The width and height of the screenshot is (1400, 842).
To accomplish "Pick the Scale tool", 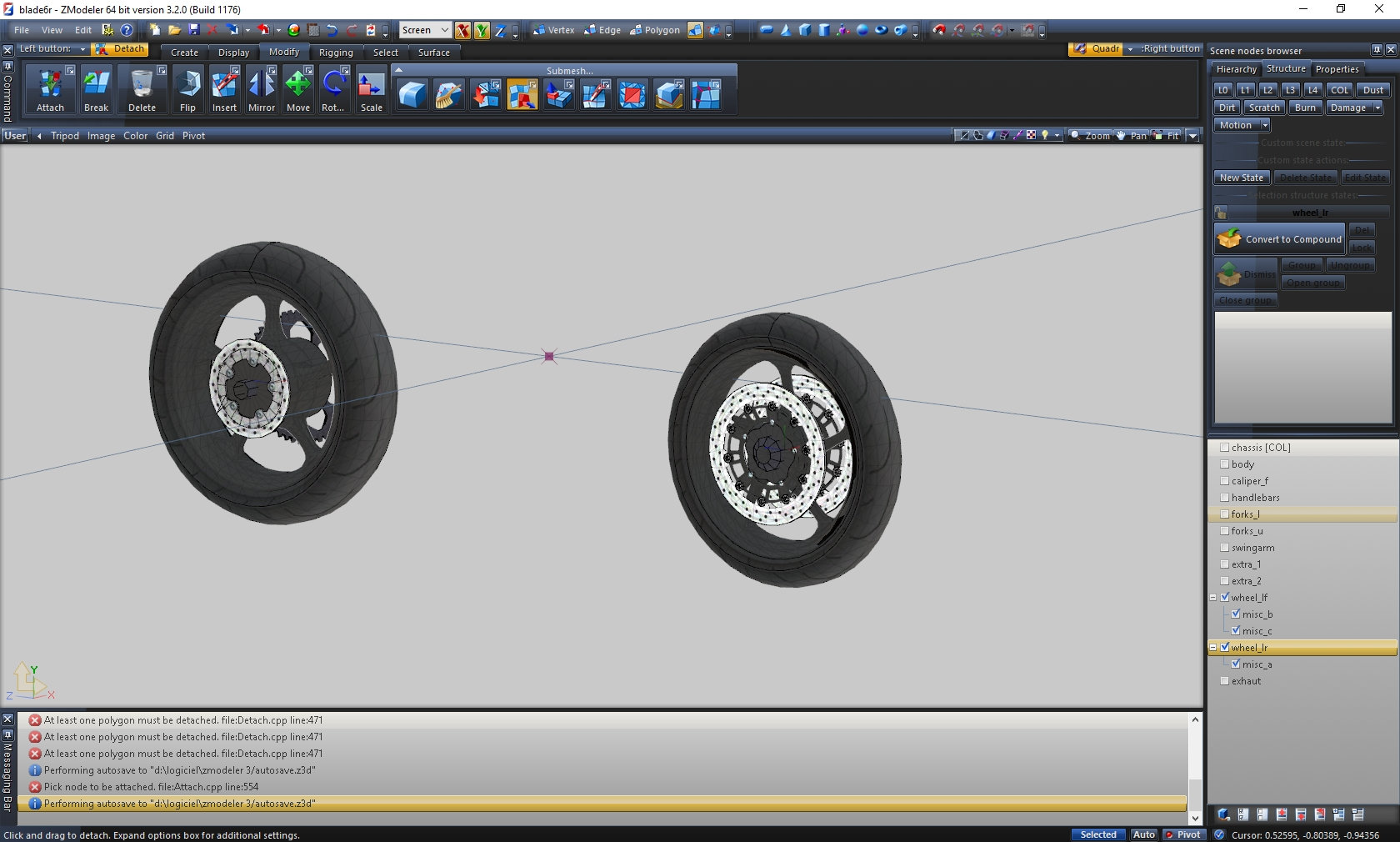I will click(371, 86).
